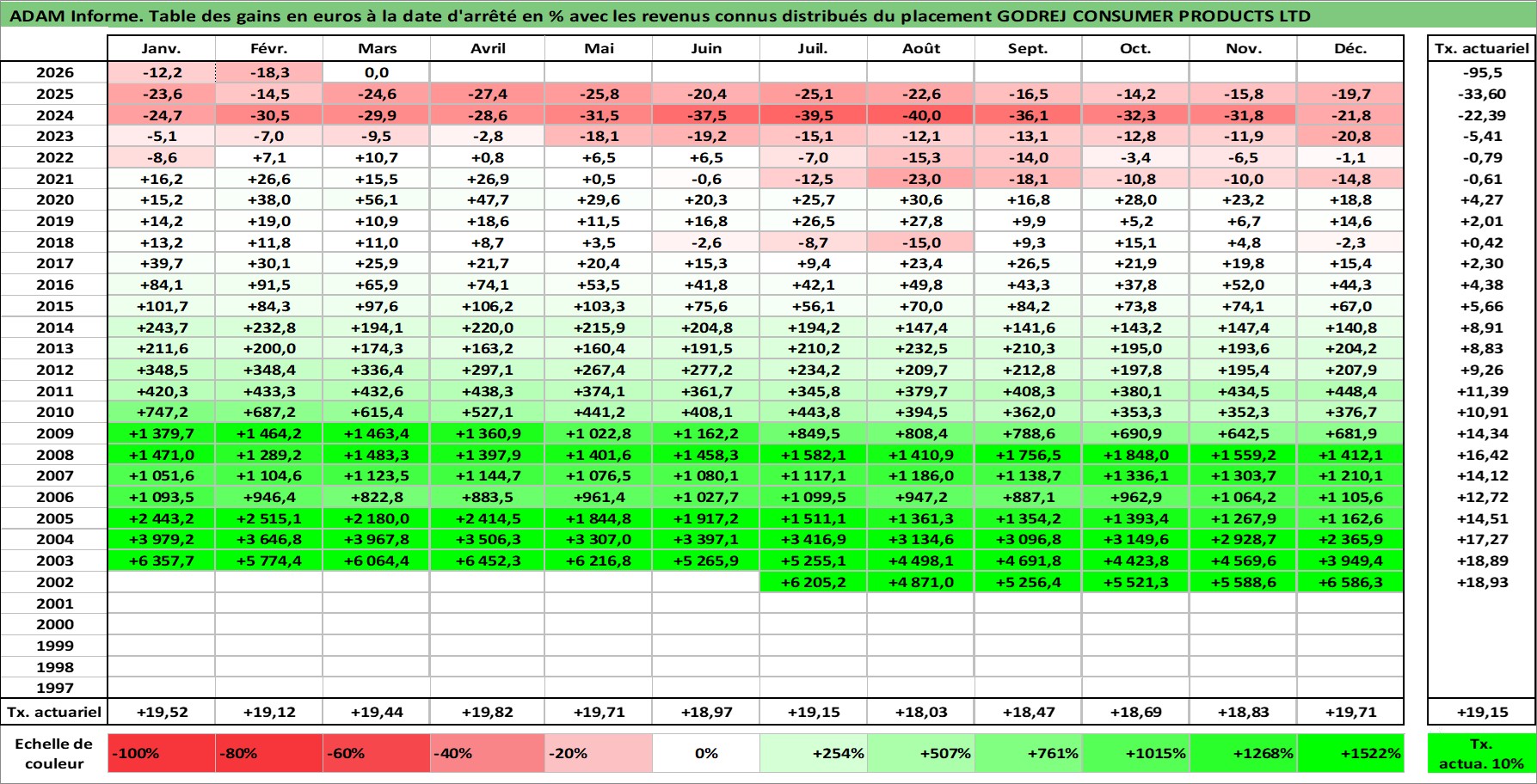1537x784 pixels.
Task: Select the +1522% green color scale swatch
Action: tap(1350, 753)
